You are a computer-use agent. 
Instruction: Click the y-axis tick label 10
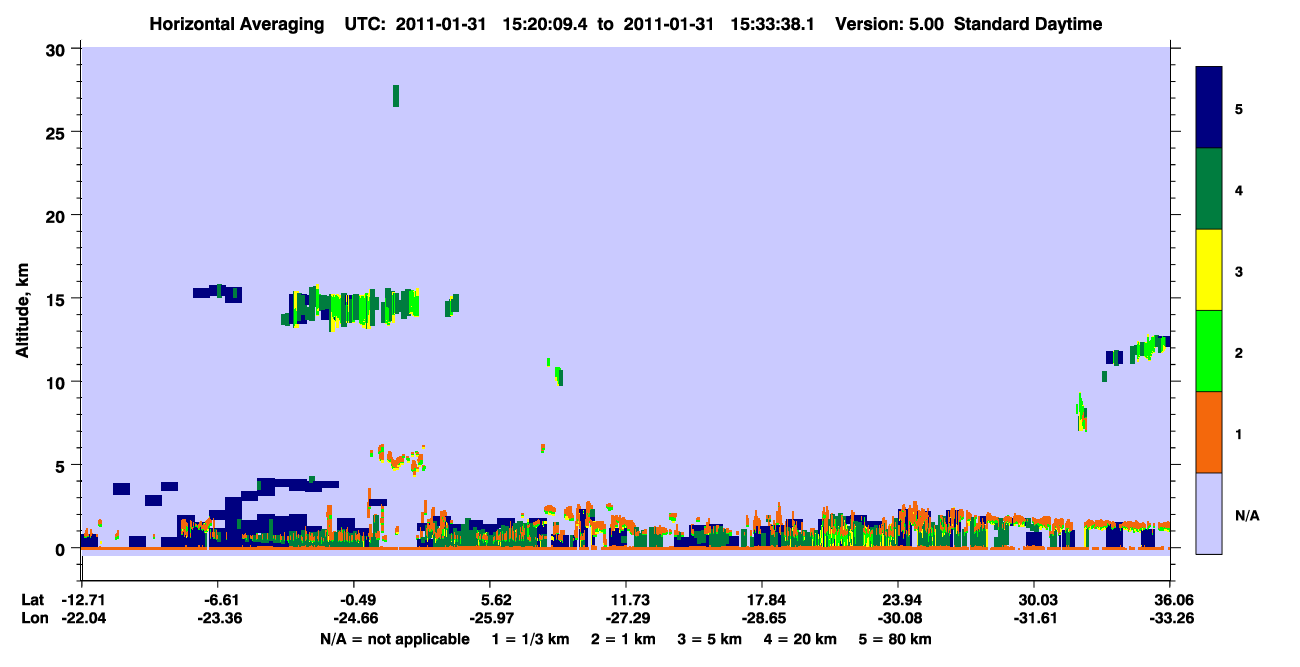point(57,382)
